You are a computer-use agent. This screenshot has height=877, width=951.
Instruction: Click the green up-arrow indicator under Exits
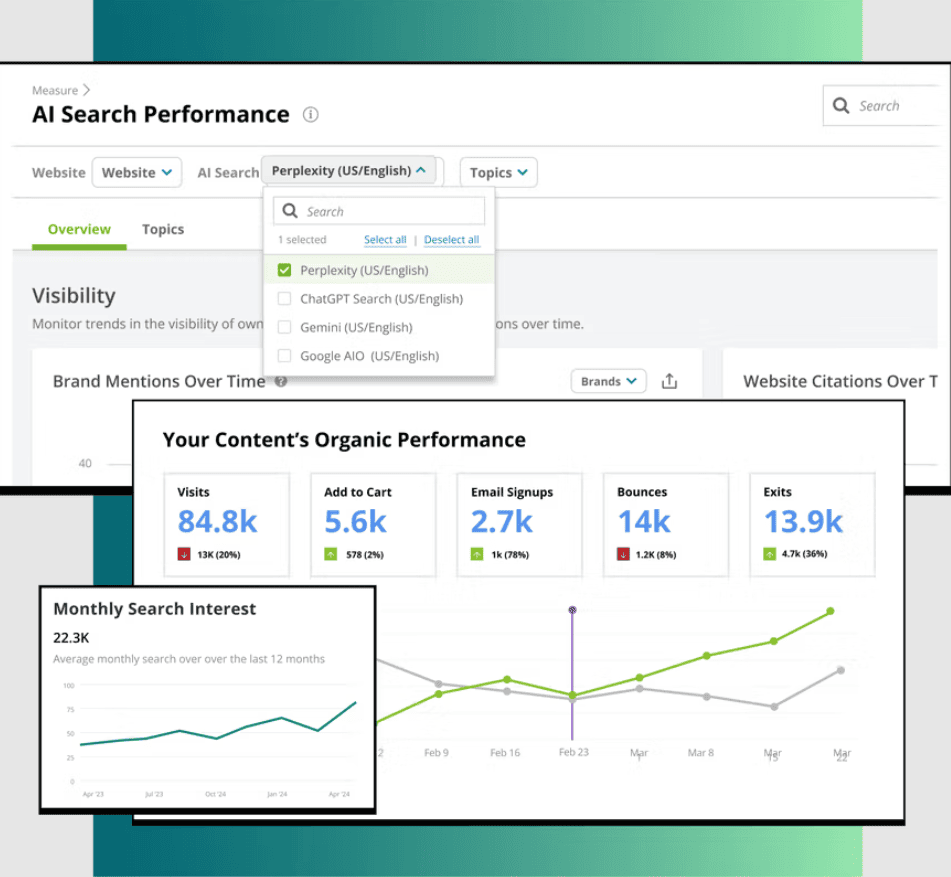(x=771, y=553)
